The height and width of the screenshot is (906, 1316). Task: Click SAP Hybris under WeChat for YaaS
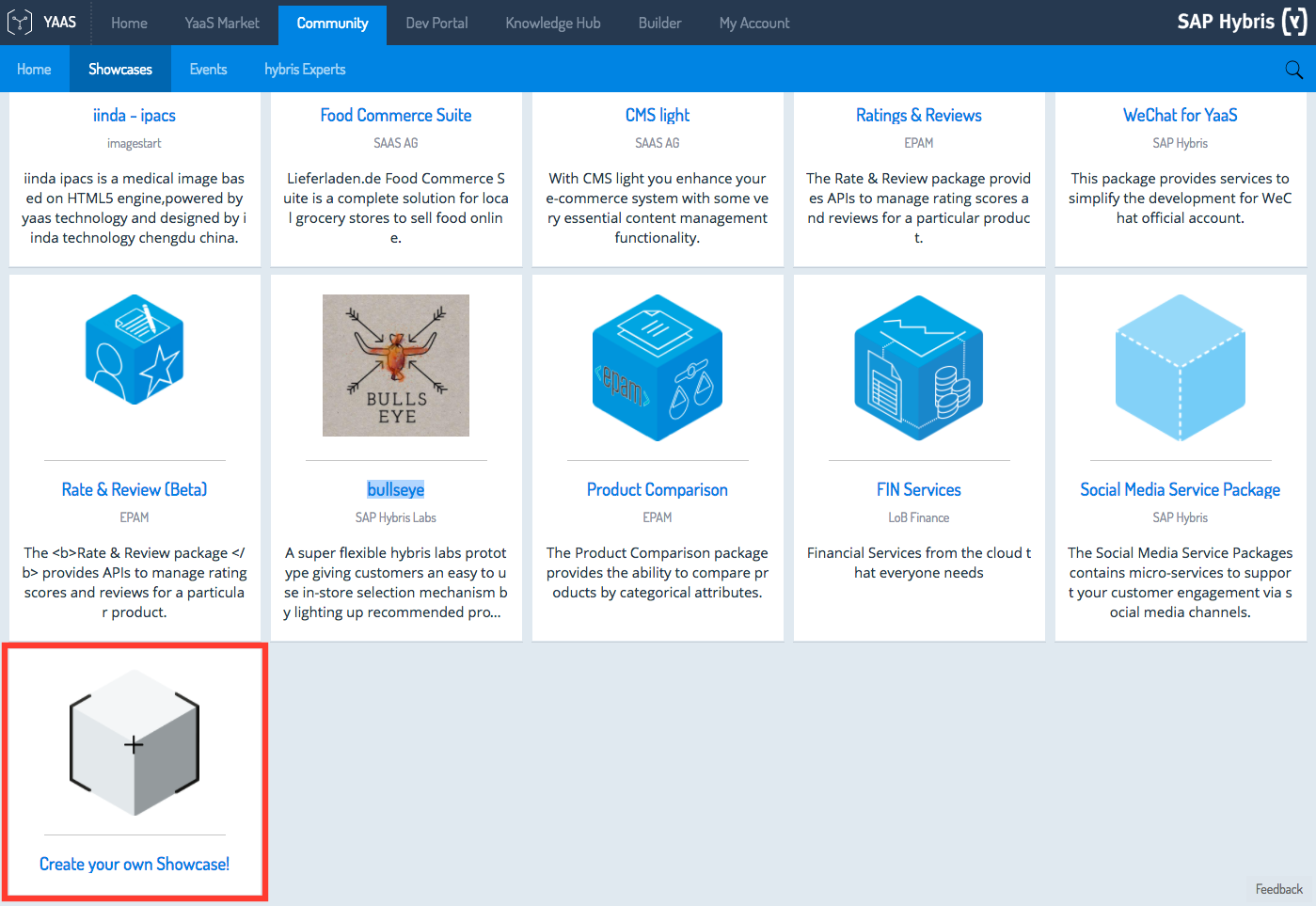pyautogui.click(x=1181, y=144)
